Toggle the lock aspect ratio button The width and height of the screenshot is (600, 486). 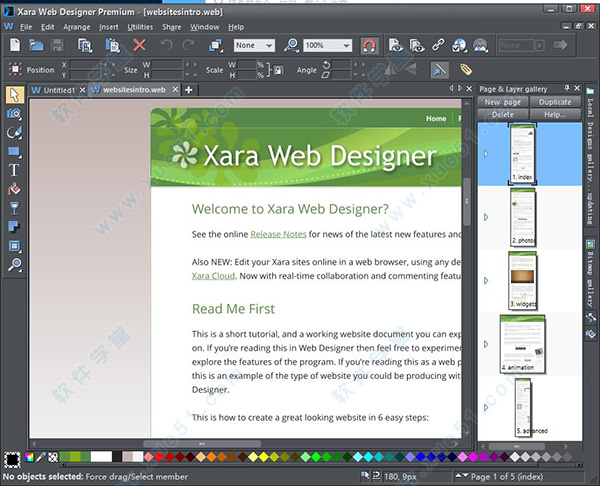[x=279, y=70]
